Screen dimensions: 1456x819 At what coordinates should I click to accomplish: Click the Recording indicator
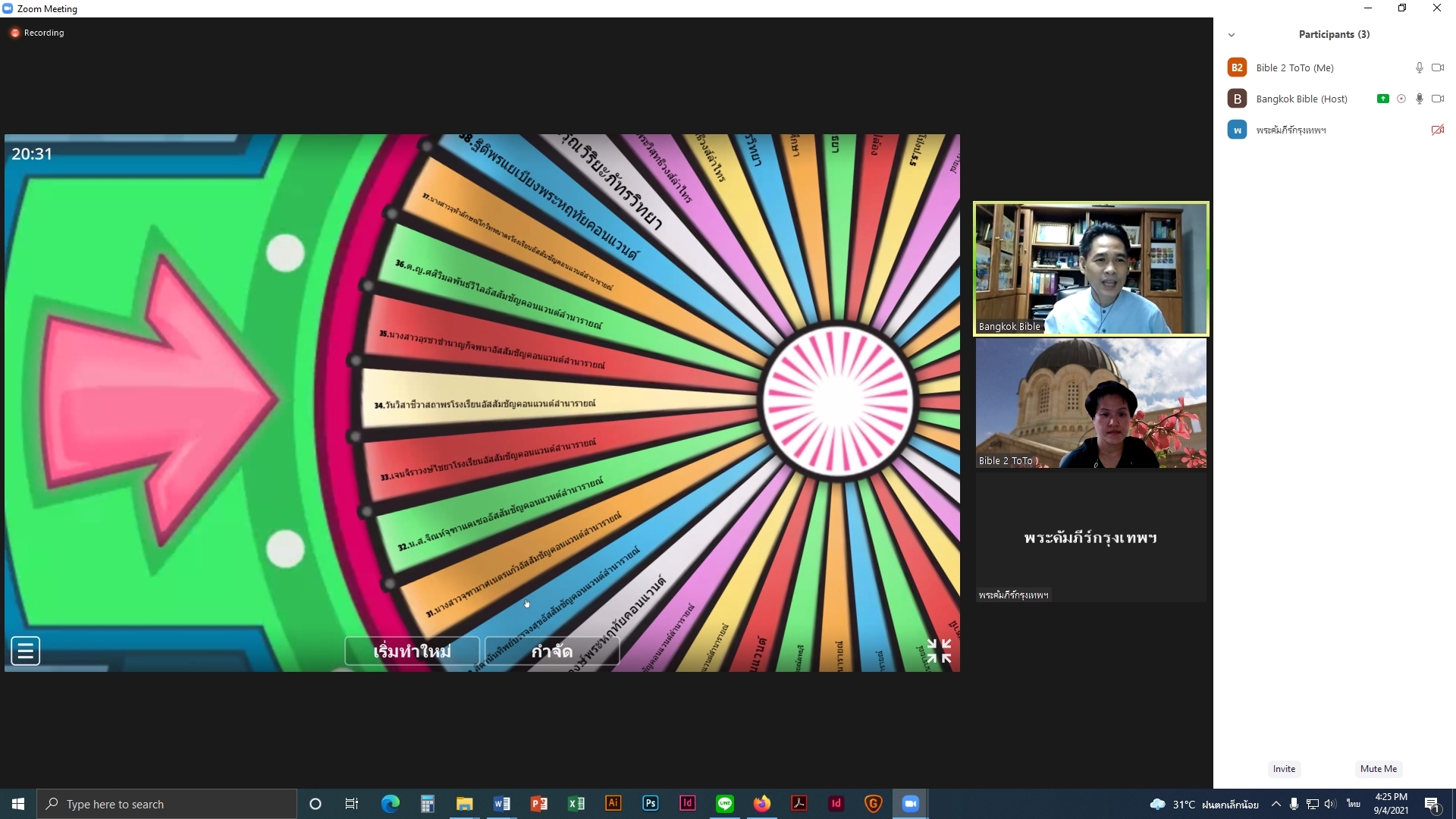point(37,33)
